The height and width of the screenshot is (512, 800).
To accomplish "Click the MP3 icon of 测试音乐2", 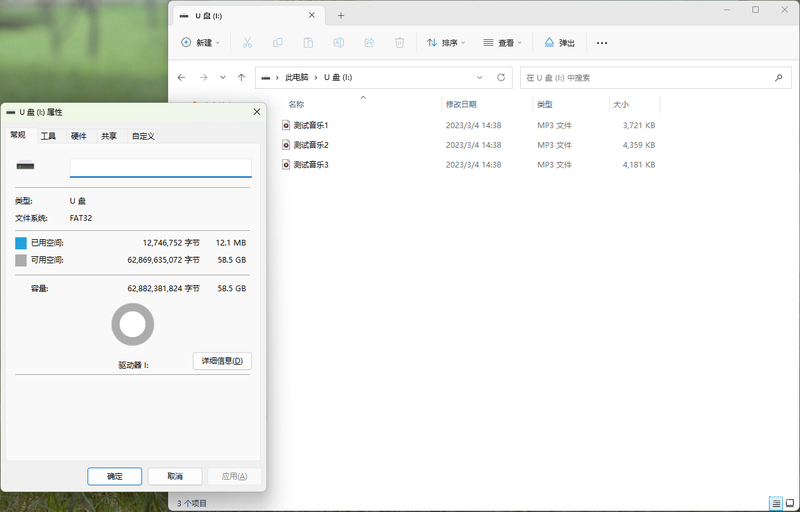I will (x=286, y=145).
